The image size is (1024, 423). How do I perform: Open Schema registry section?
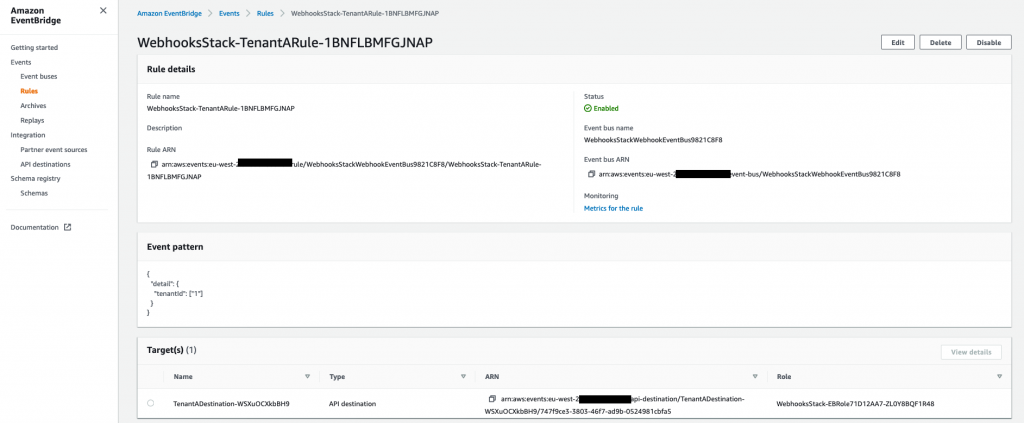pyautogui.click(x=35, y=178)
